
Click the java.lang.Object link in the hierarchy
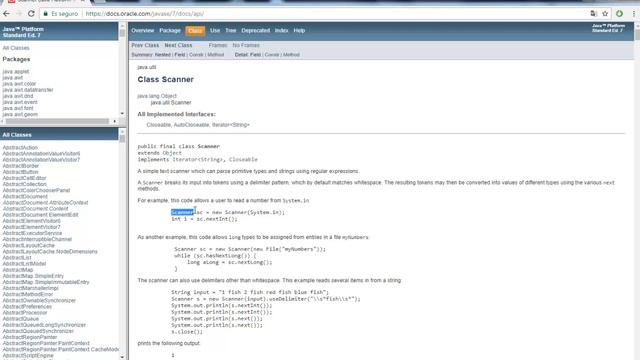coord(157,96)
